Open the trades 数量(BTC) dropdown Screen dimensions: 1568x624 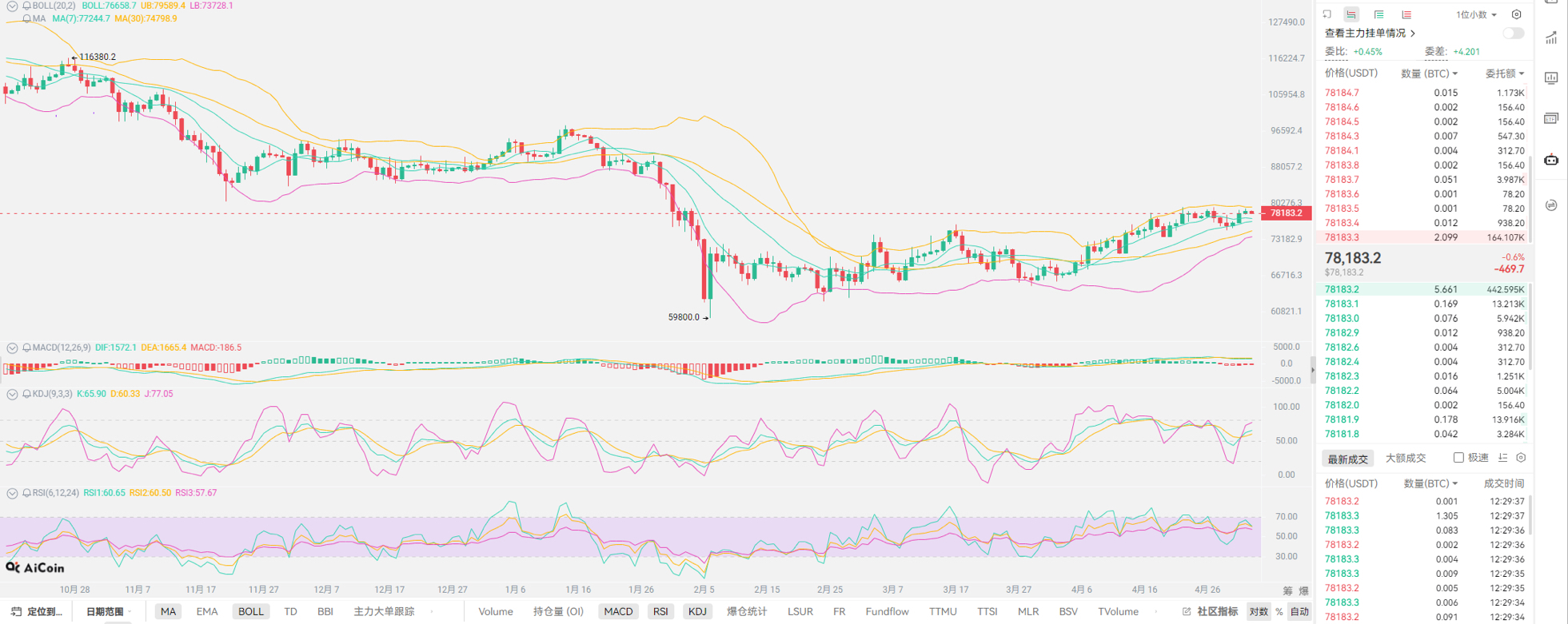1430,483
